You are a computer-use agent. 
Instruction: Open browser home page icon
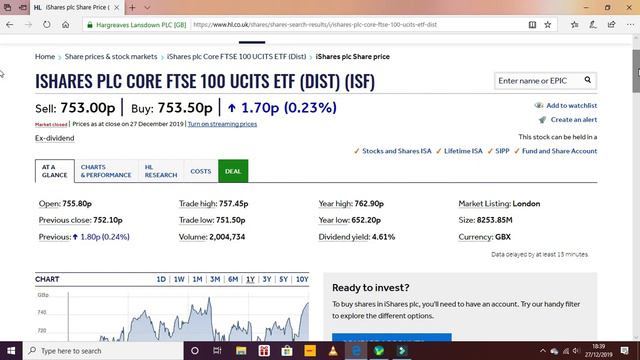pyautogui.click(x=65, y=25)
